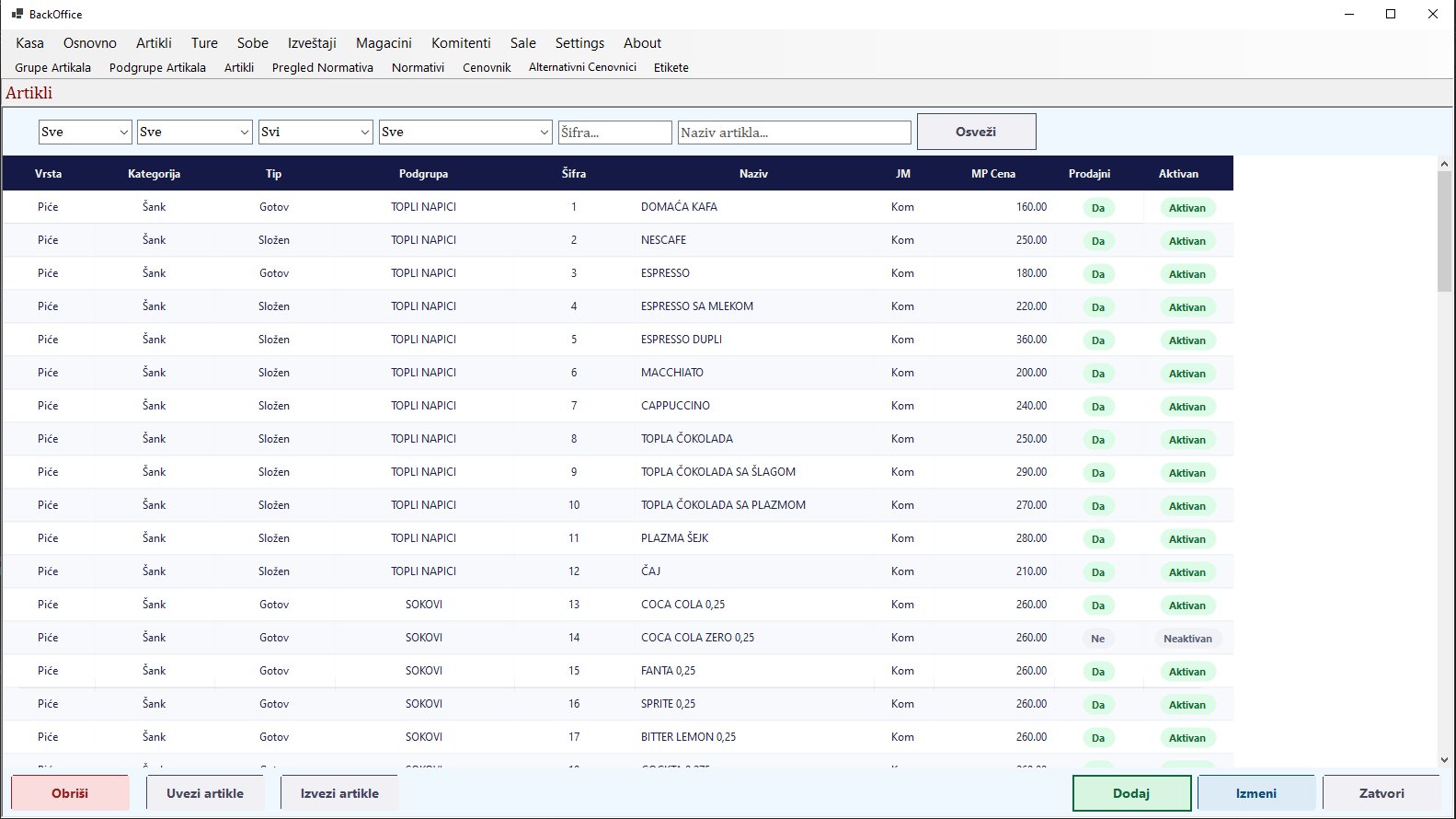Viewport: 1456px width, 819px height.
Task: Sort by the Kategorija column header
Action: point(154,173)
